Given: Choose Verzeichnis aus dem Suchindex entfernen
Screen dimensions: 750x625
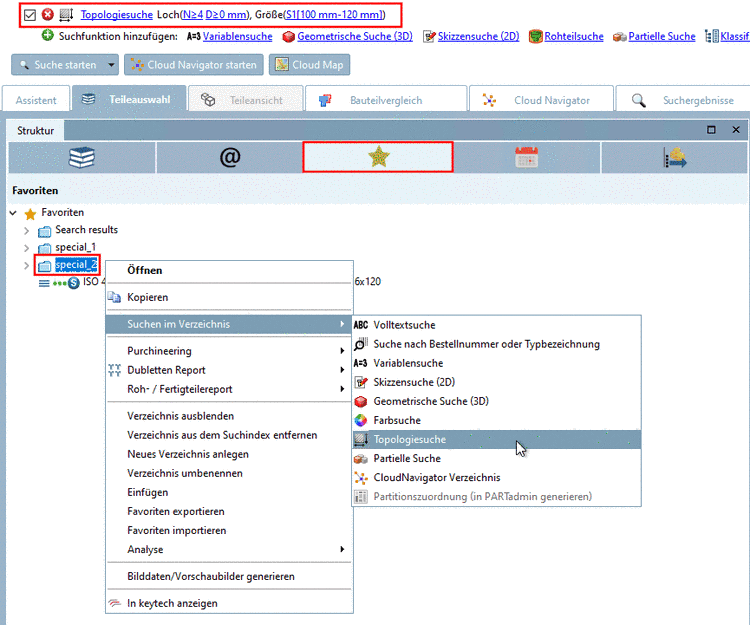Looking at the screenshot, I should click(x=229, y=435).
